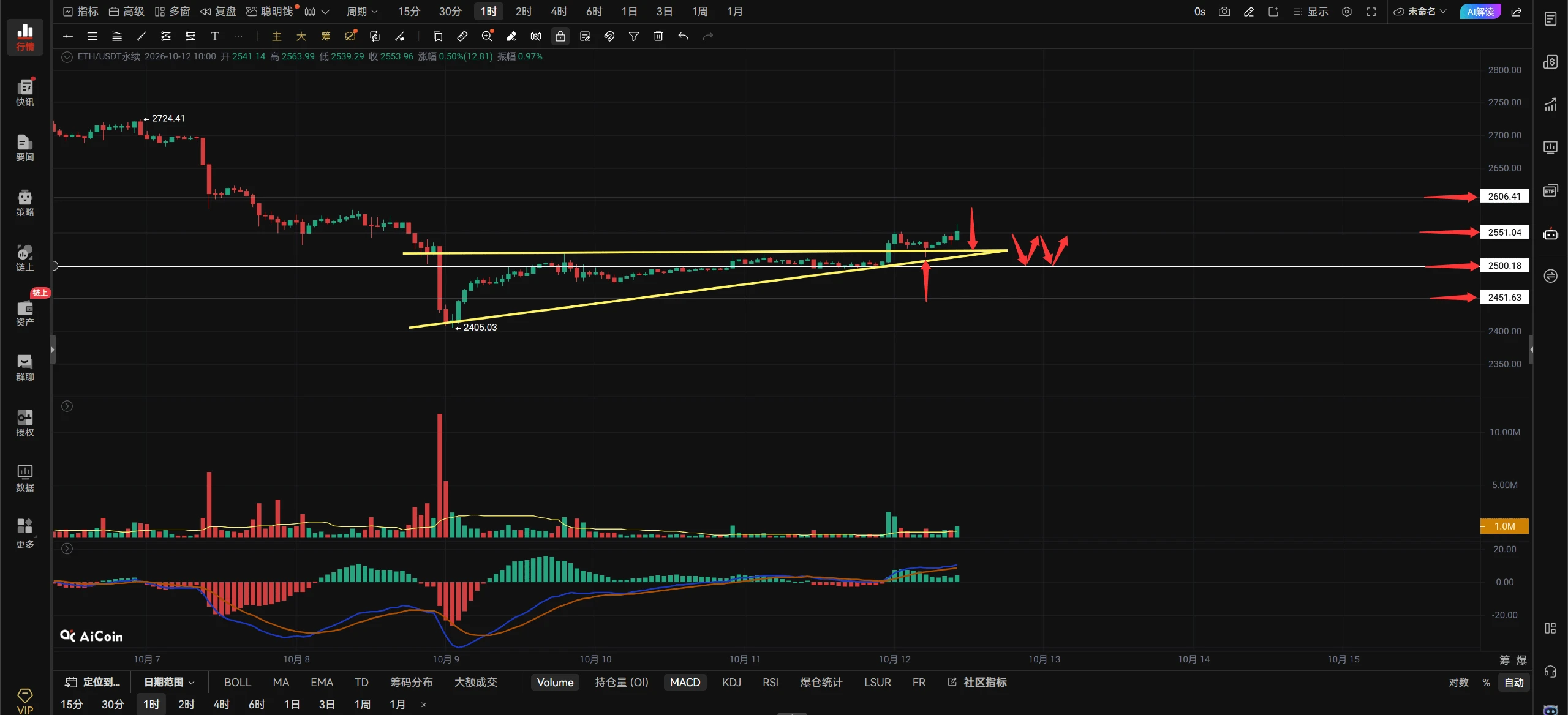Image resolution: width=1568 pixels, height=715 pixels.
Task: Open 社区指标 community indicators
Action: [977, 682]
